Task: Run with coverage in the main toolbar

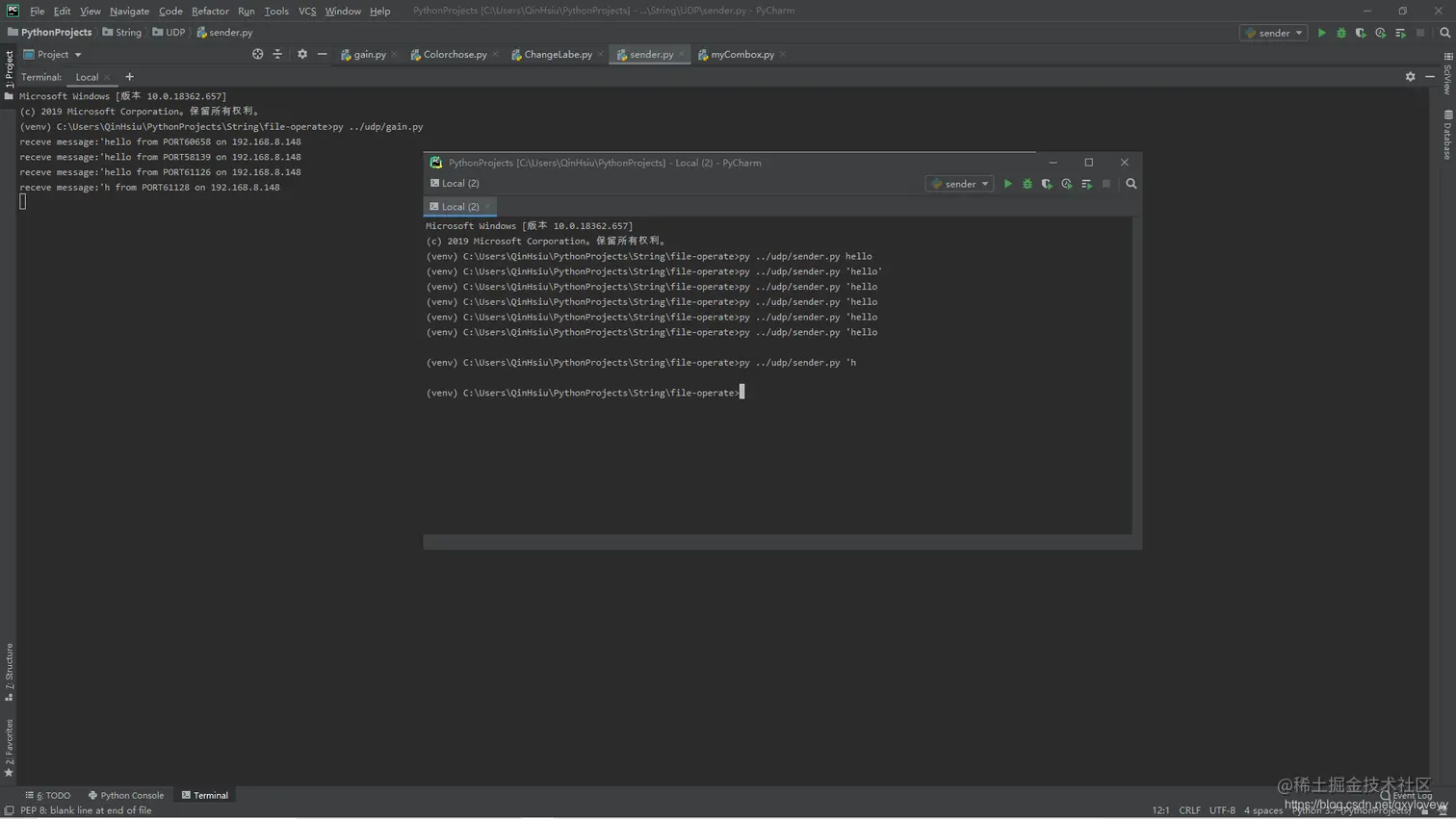Action: pyautogui.click(x=1361, y=33)
